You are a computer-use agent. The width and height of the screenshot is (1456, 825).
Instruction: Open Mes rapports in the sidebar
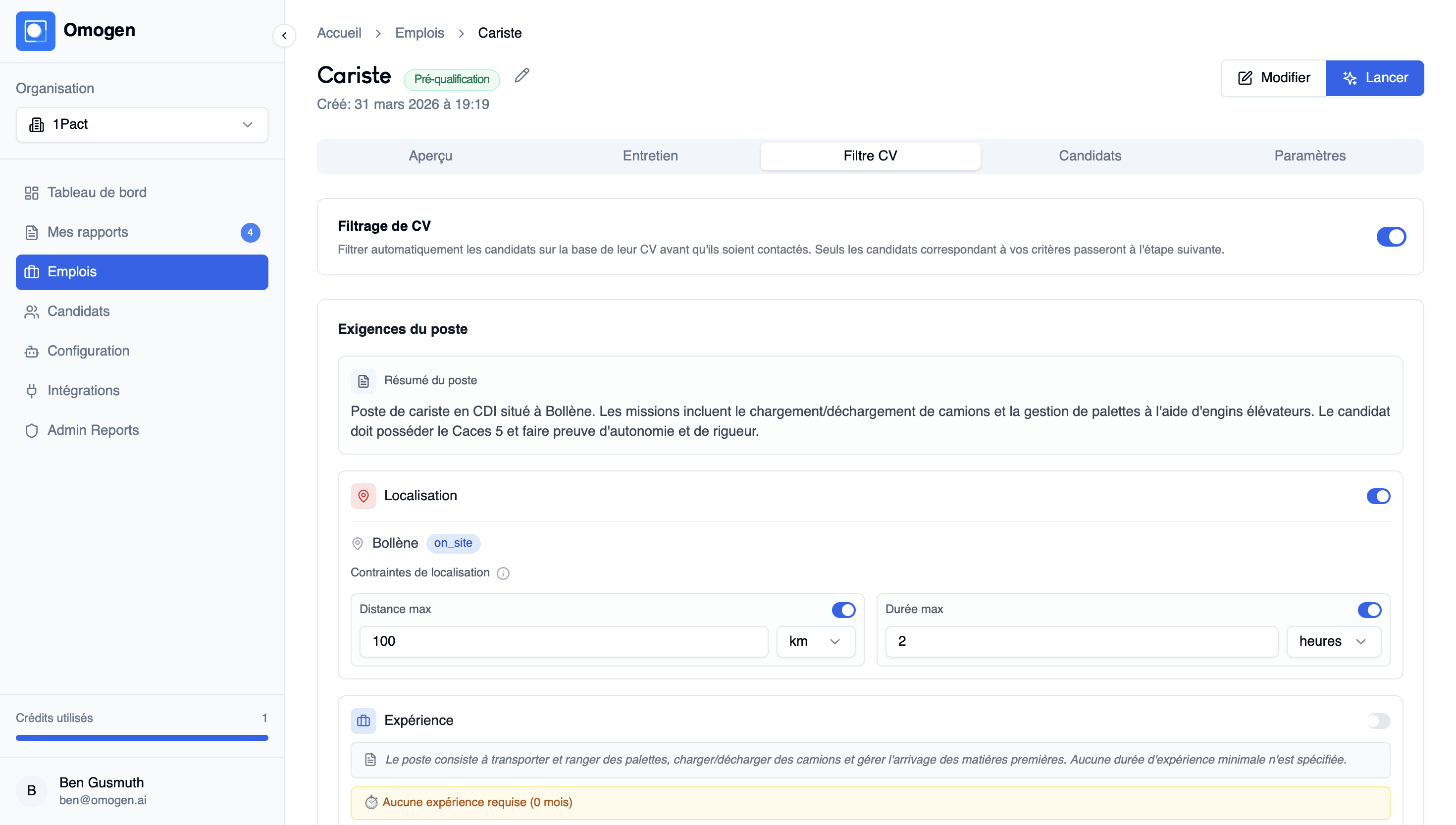point(88,232)
